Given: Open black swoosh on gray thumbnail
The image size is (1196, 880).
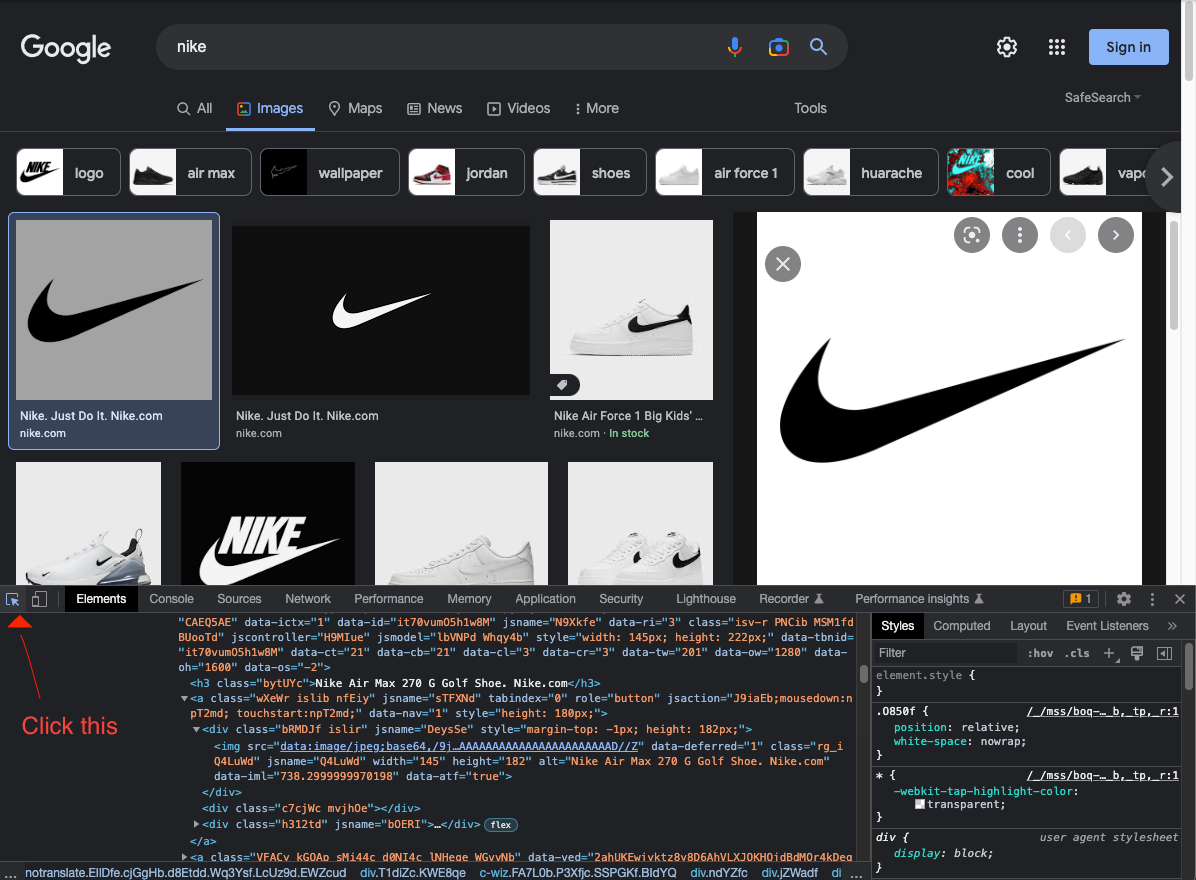Looking at the screenshot, I should (x=114, y=310).
